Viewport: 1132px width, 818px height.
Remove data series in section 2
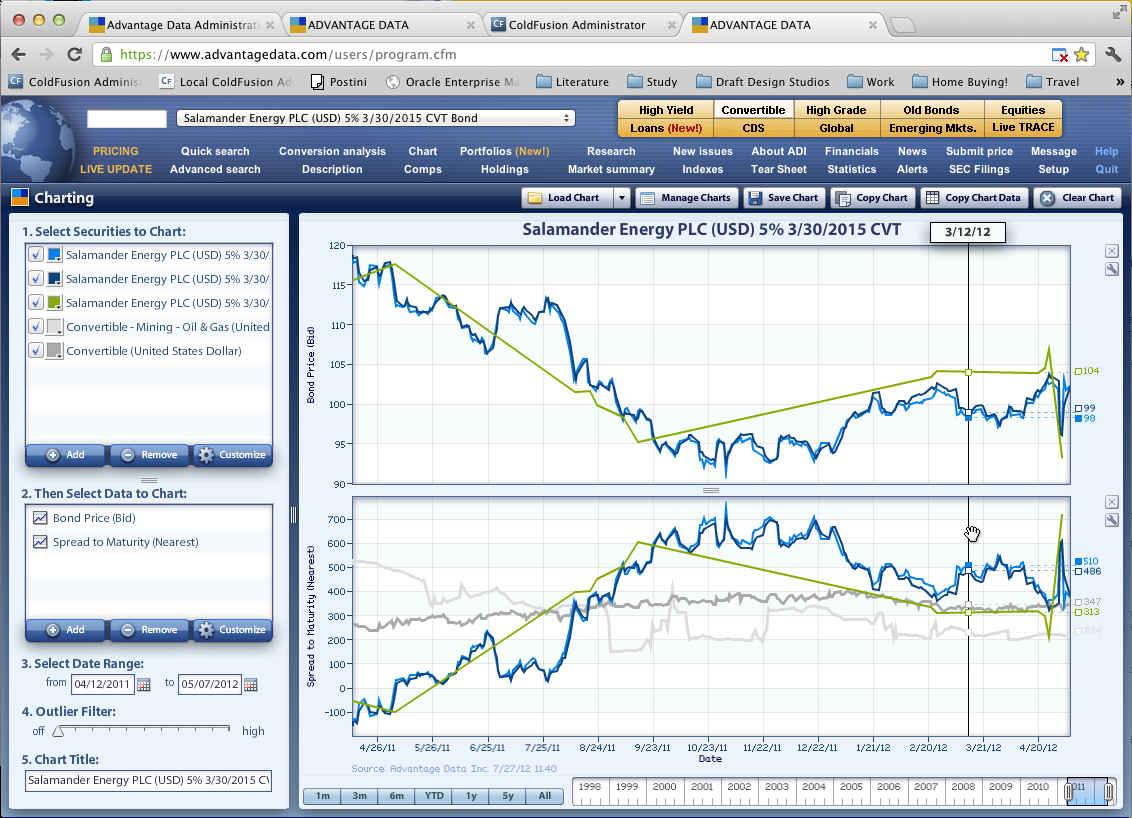(149, 630)
